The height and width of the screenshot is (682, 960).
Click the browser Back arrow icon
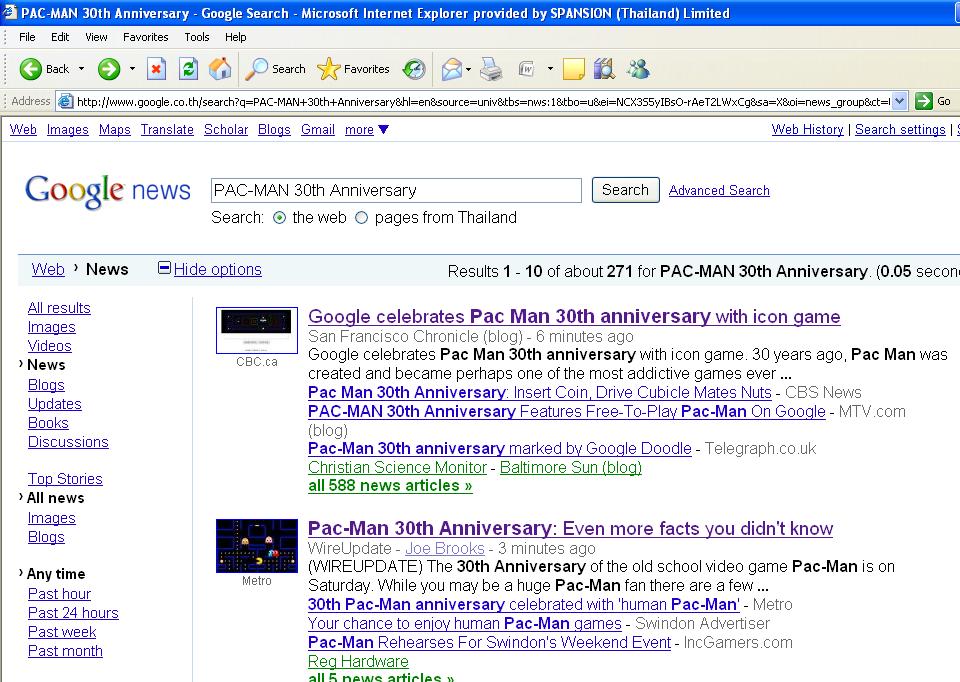pyautogui.click(x=31, y=69)
